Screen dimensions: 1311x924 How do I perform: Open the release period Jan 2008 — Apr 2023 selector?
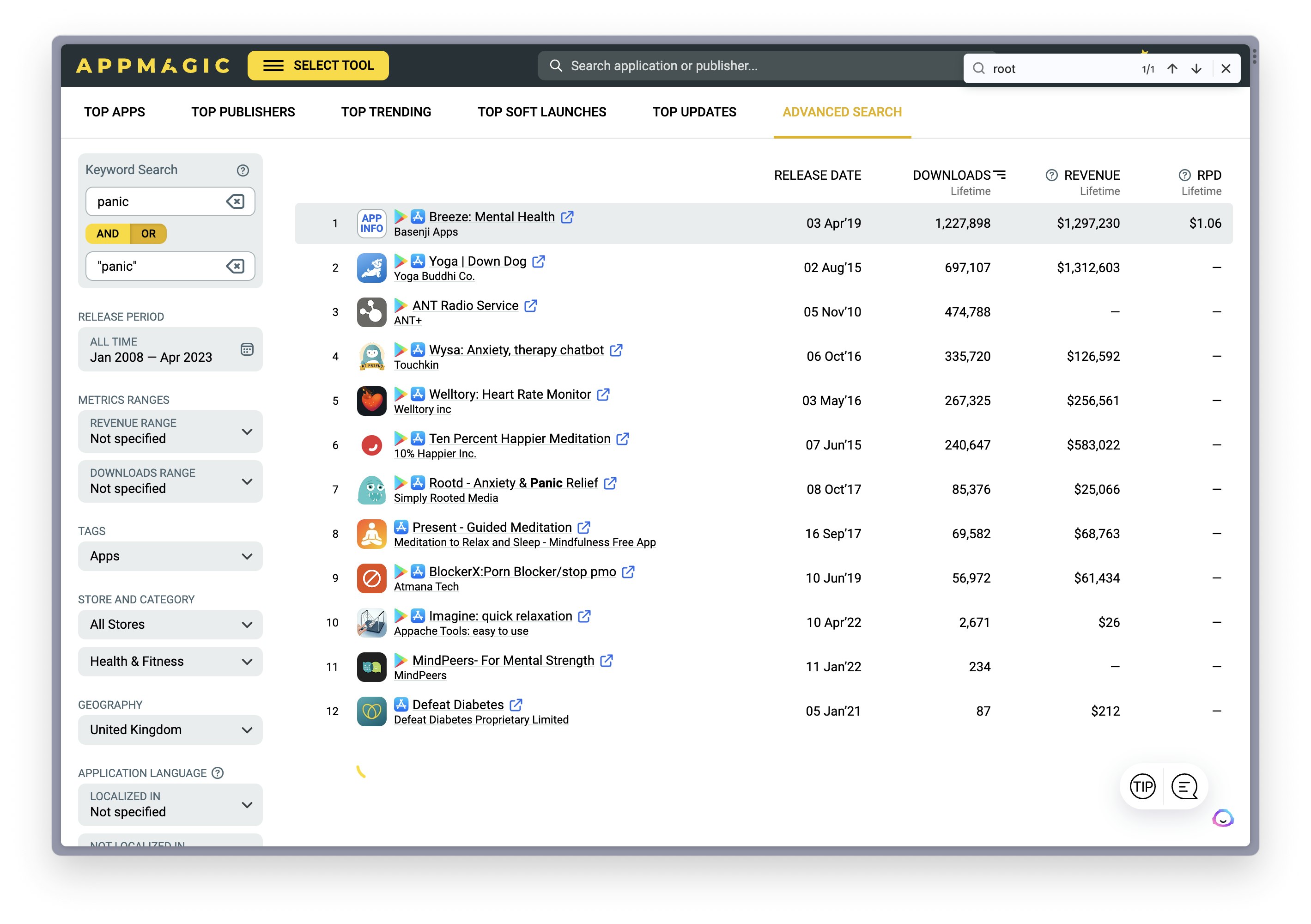[x=170, y=349]
